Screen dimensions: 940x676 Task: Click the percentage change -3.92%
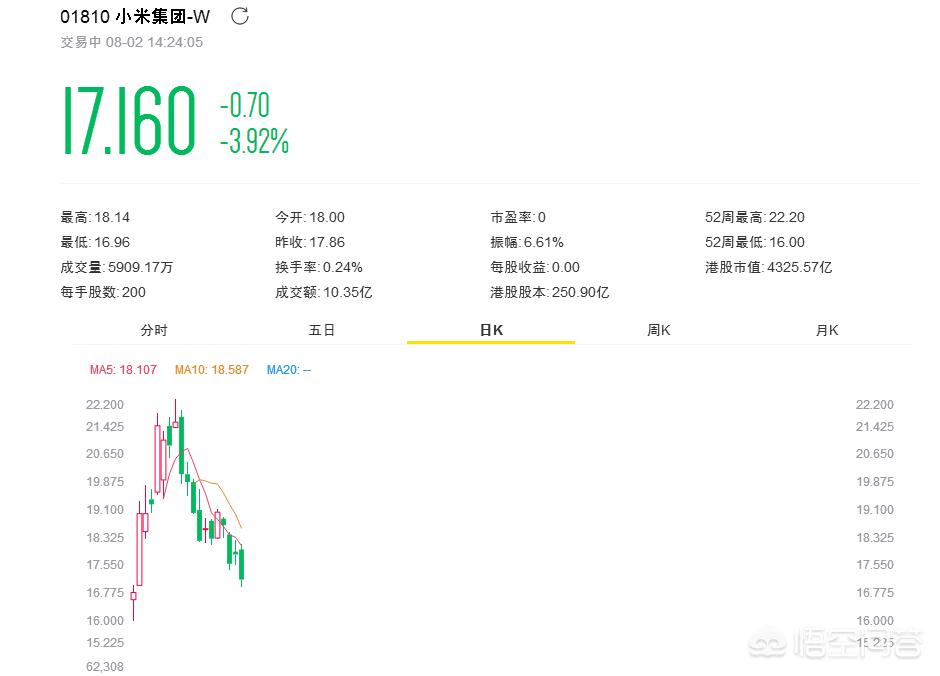pyautogui.click(x=254, y=141)
